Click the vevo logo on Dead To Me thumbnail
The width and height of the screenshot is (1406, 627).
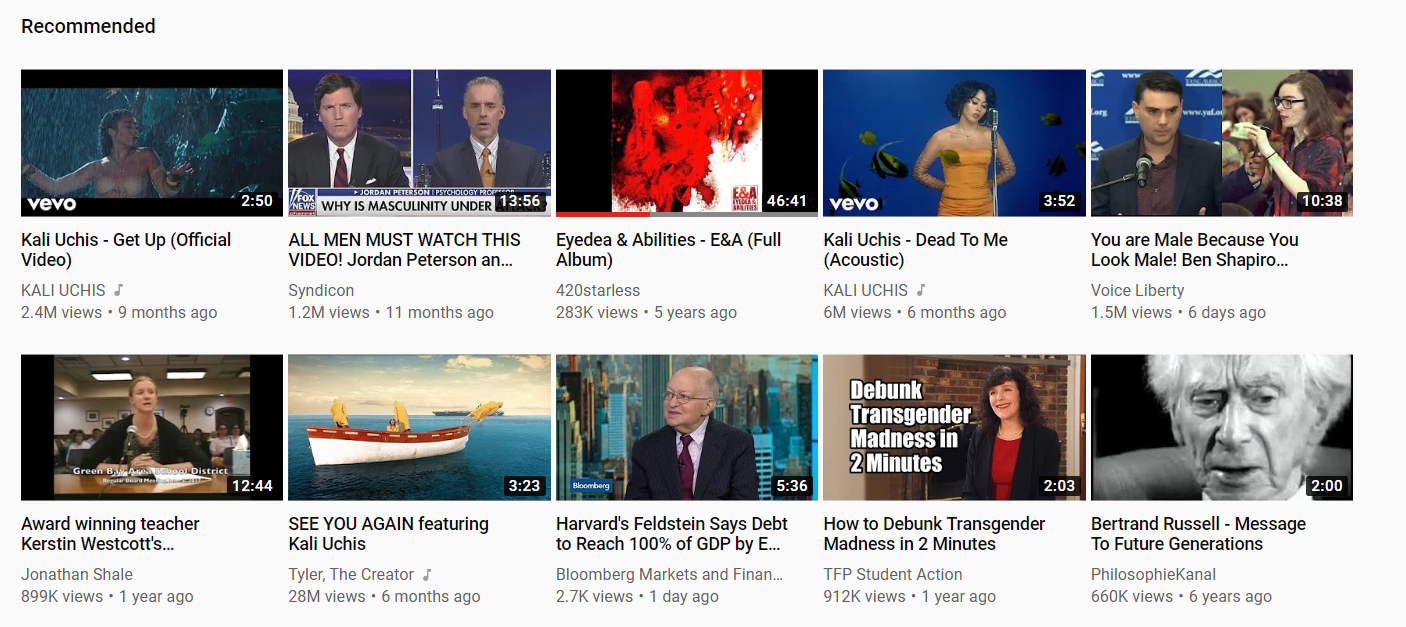[854, 203]
